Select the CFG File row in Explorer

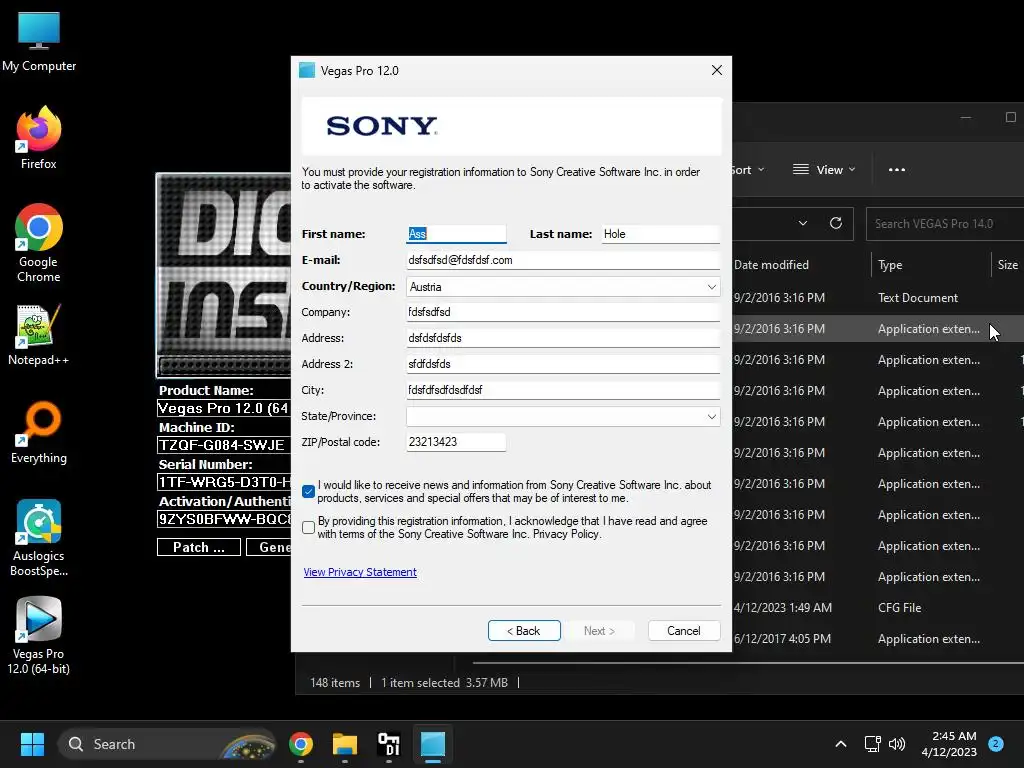878,608
